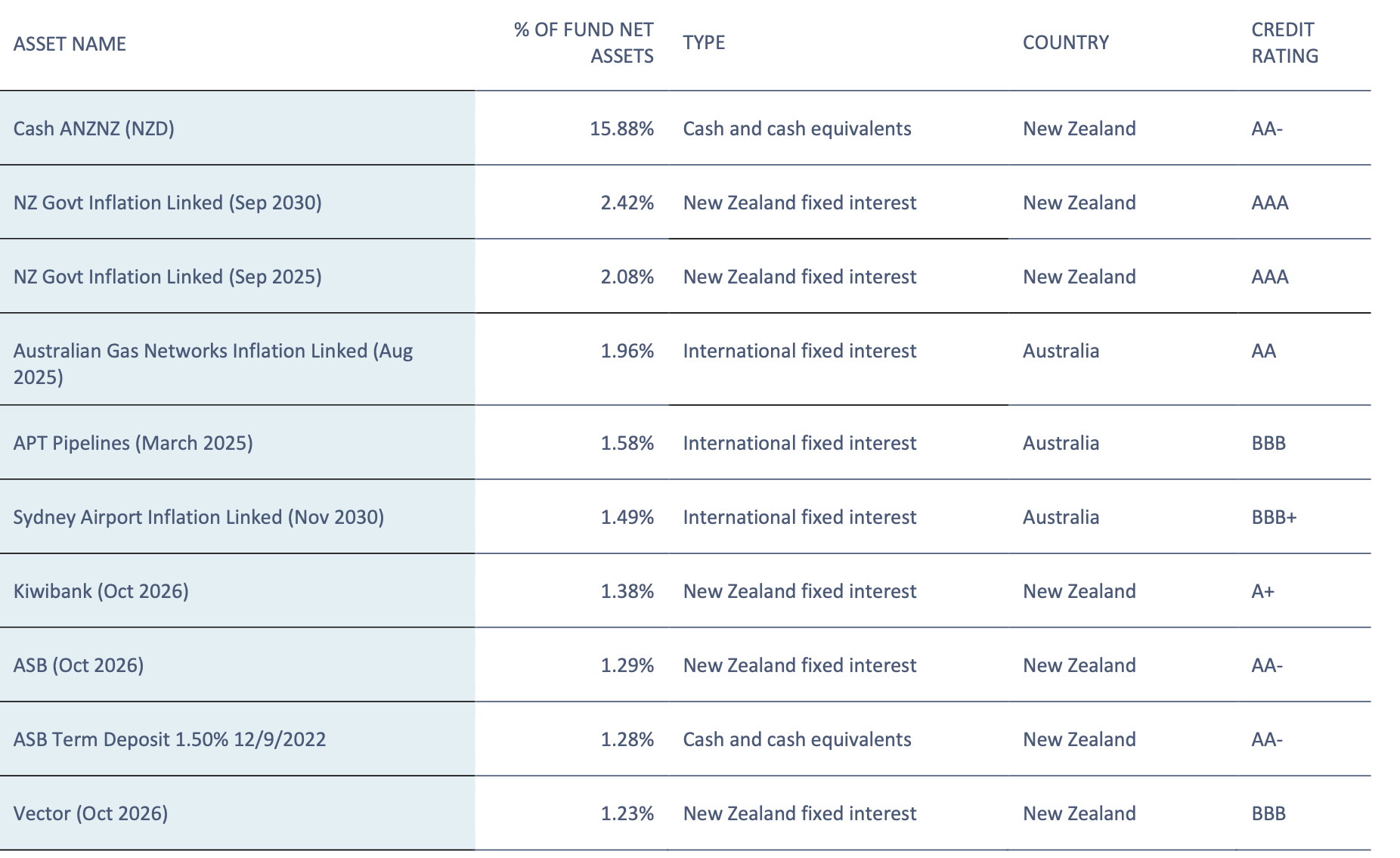
Task: Click 'International fixed interest' in Sydney Airport row
Action: click(x=800, y=517)
